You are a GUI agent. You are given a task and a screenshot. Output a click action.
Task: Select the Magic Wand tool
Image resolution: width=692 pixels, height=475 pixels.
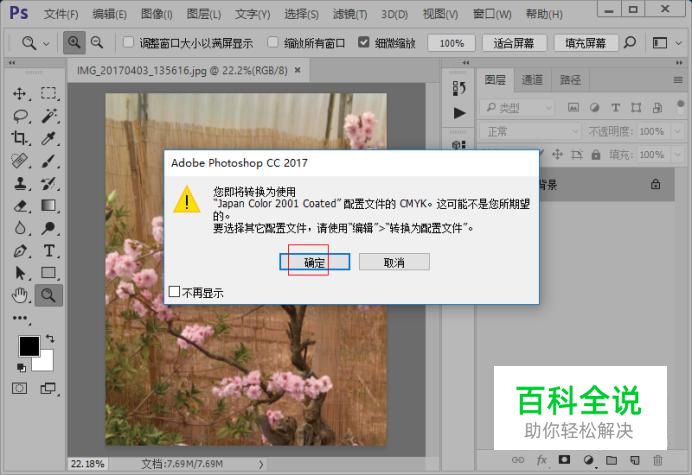(x=49, y=116)
